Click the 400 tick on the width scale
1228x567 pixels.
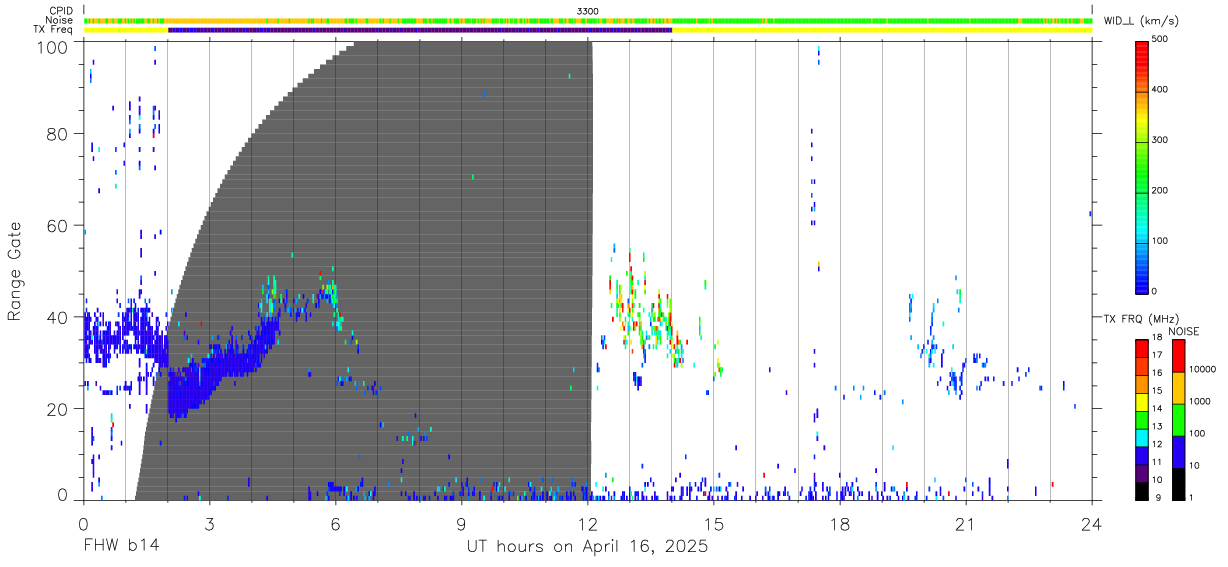pyautogui.click(x=1161, y=90)
